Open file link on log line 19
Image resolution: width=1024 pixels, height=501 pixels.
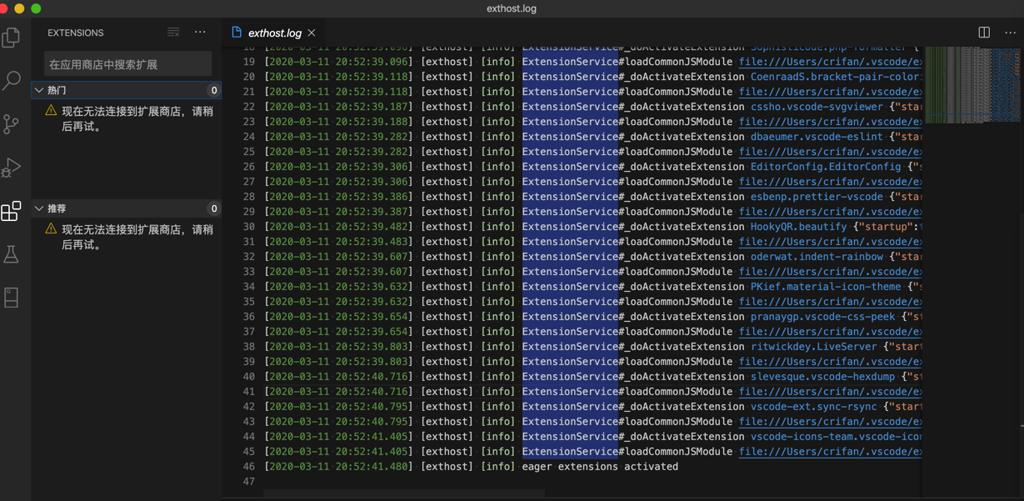(x=830, y=61)
